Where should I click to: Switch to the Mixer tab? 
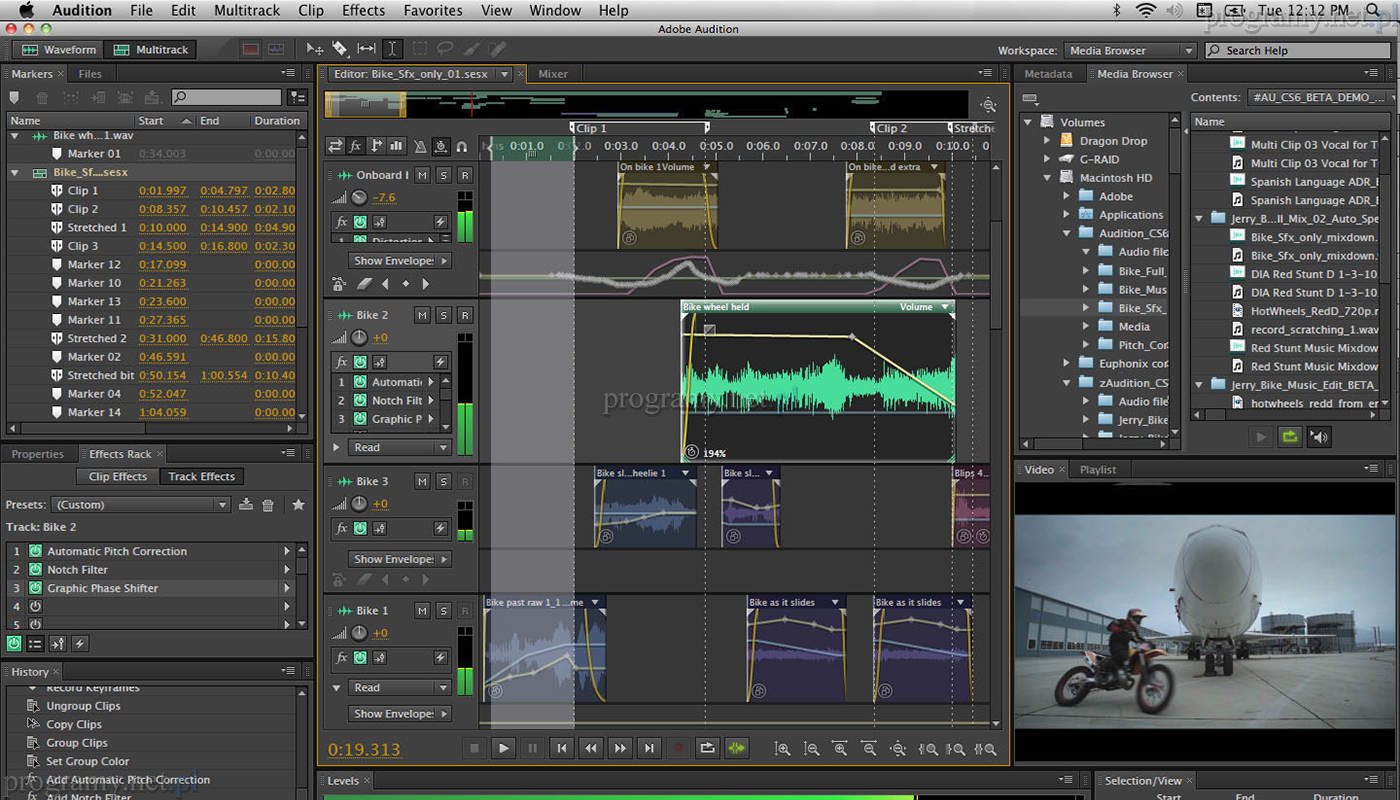(x=553, y=74)
